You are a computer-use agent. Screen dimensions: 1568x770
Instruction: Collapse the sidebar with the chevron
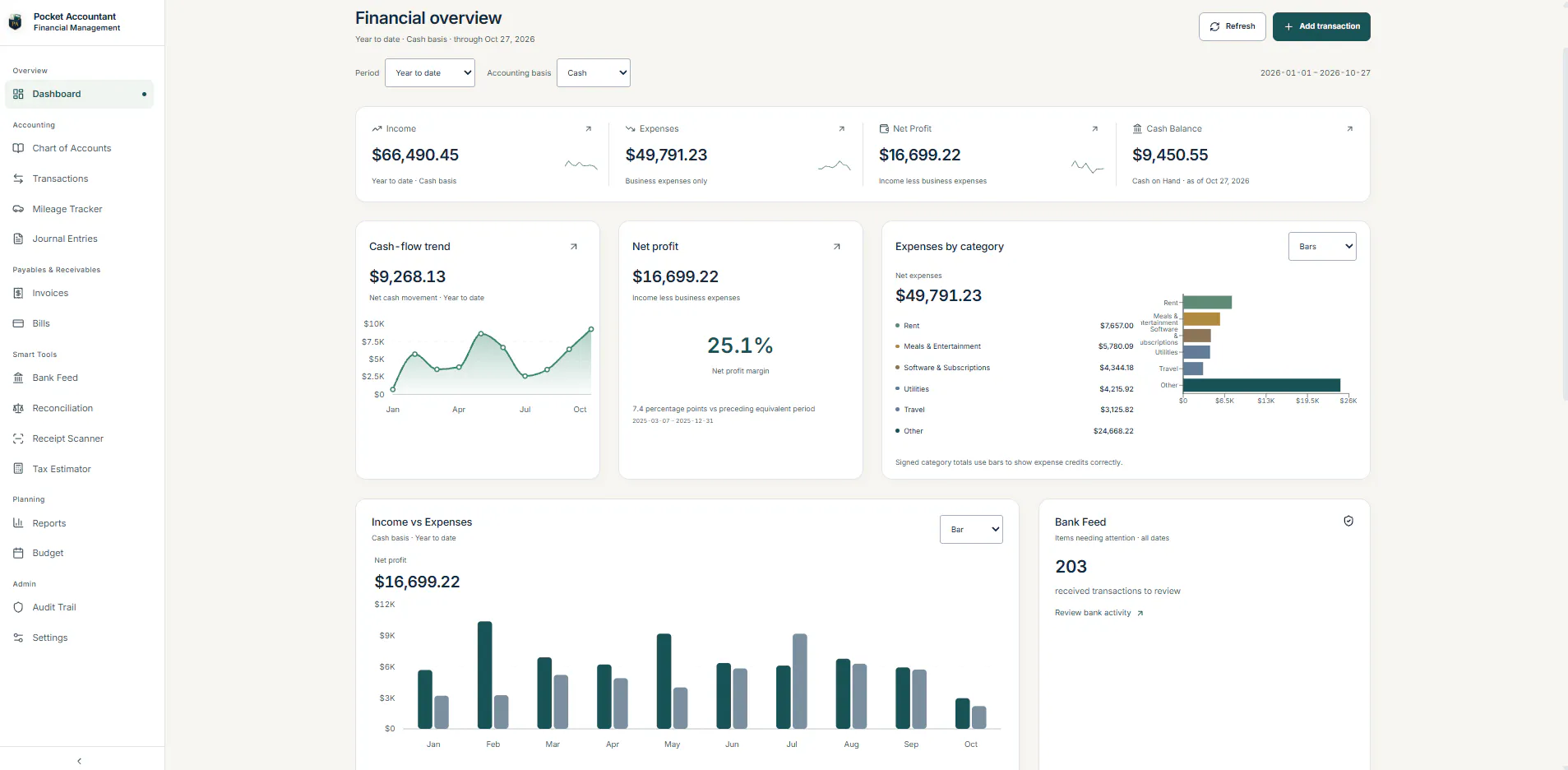[x=79, y=761]
